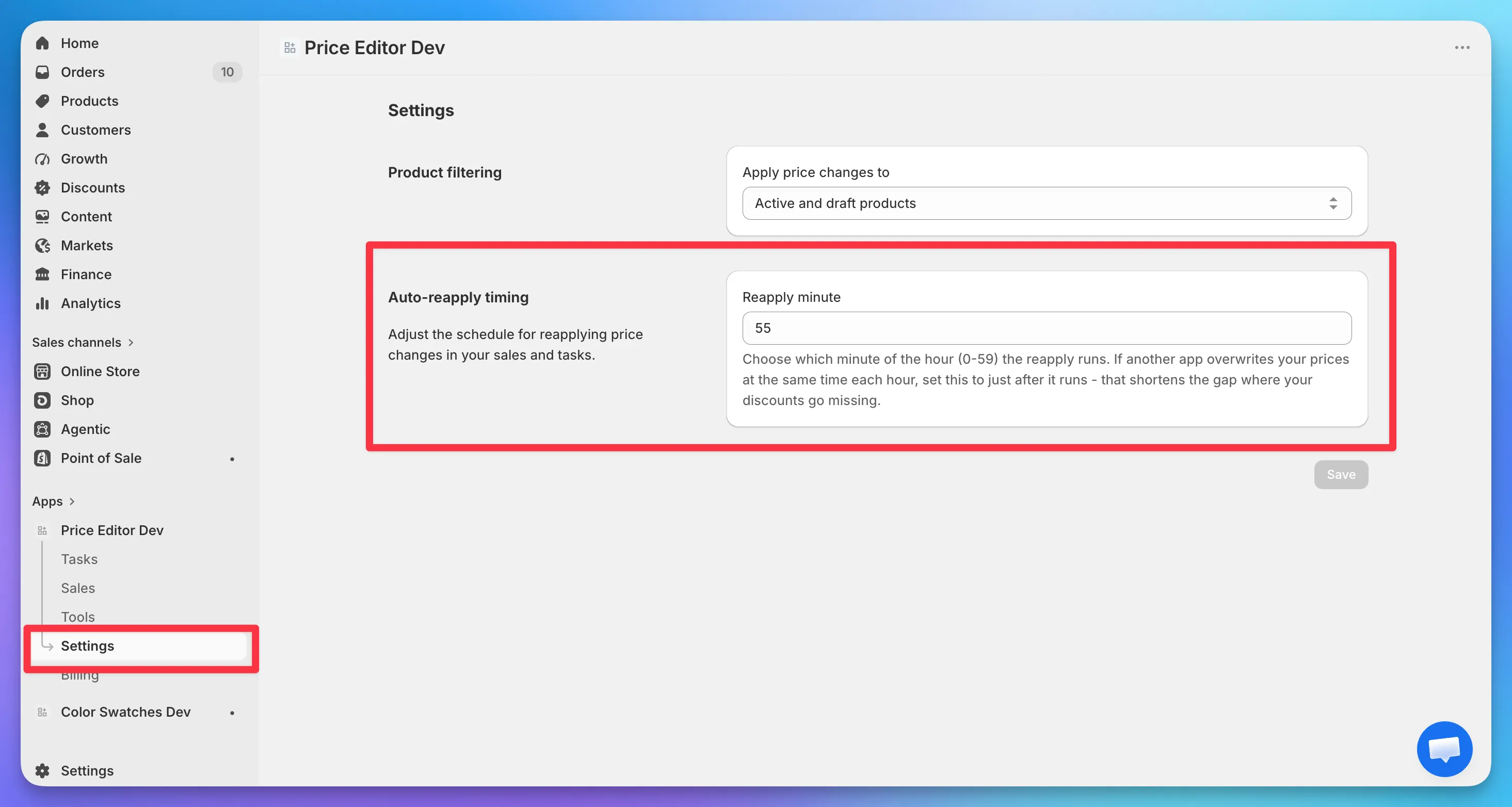Screen dimensions: 1512x807
Task: Click the Growth gauge icon
Action: (x=42, y=158)
